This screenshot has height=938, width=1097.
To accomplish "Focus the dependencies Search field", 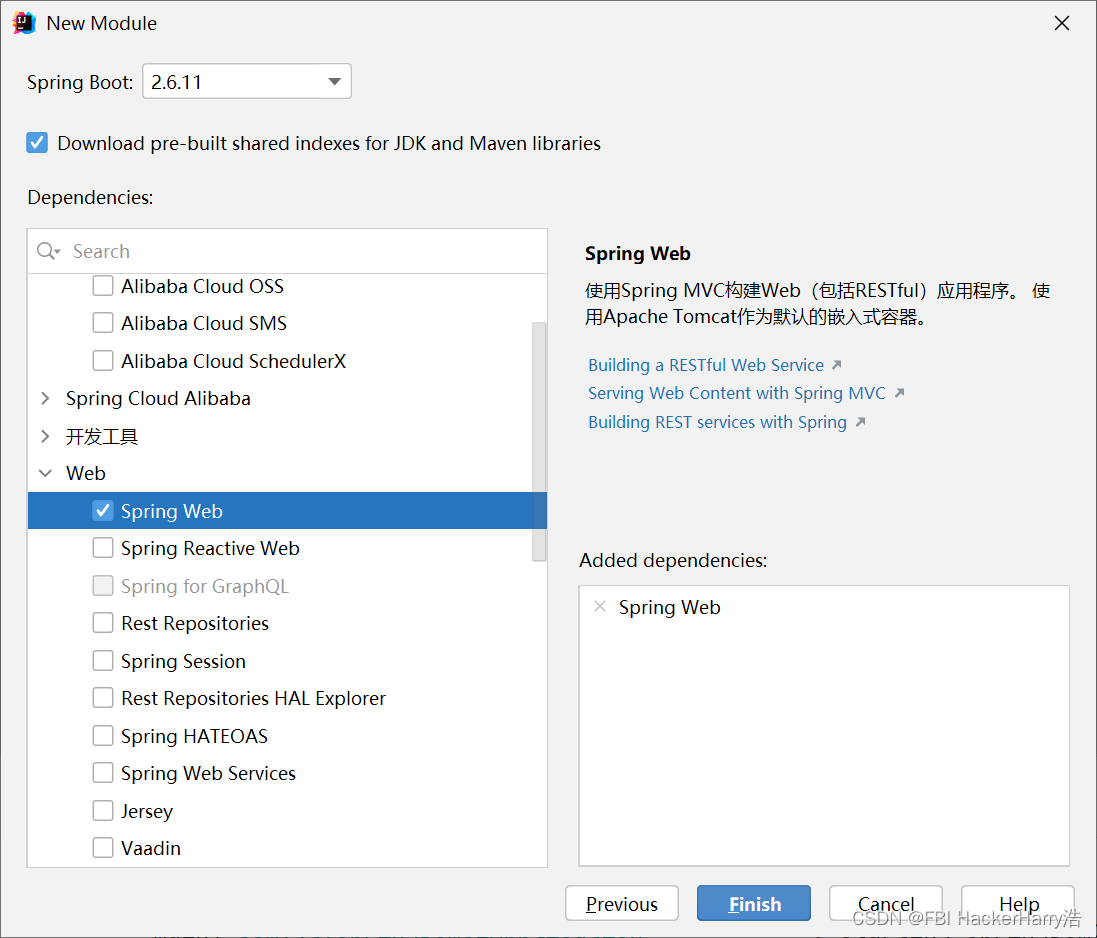I will click(287, 251).
